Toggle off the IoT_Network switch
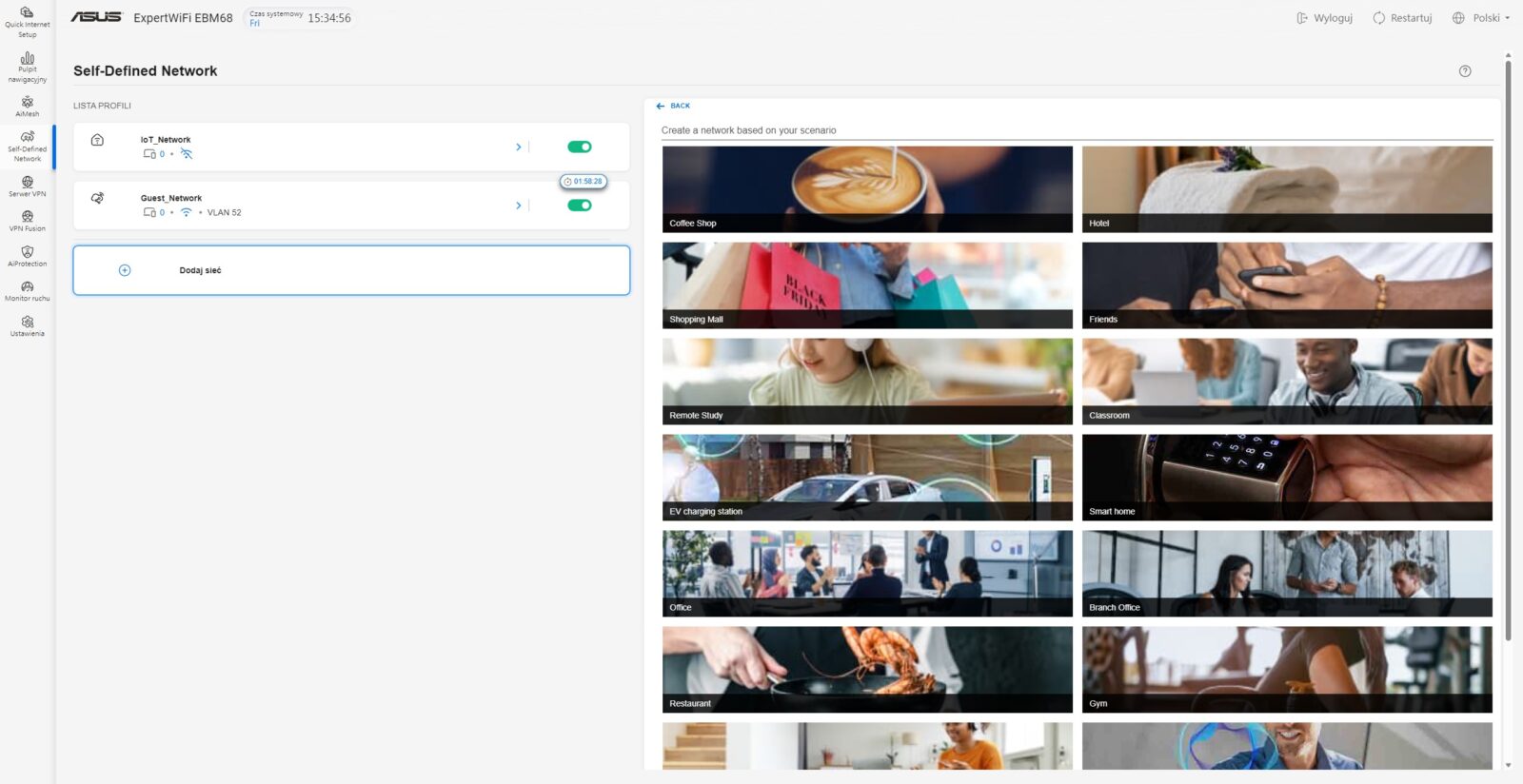Screen dimensions: 1523x784 click(x=579, y=147)
